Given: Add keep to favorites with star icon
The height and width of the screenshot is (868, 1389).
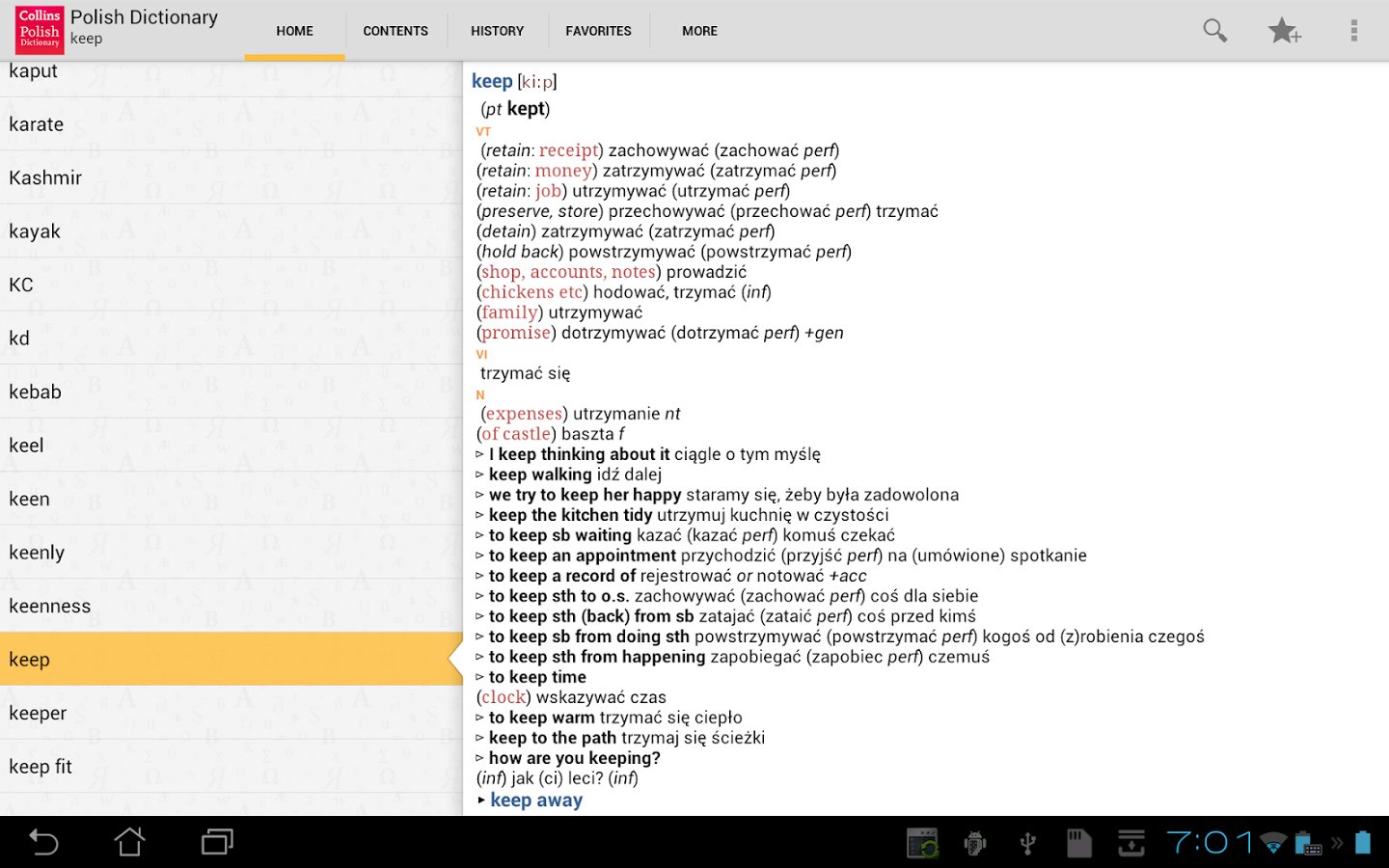Looking at the screenshot, I should tap(1284, 31).
